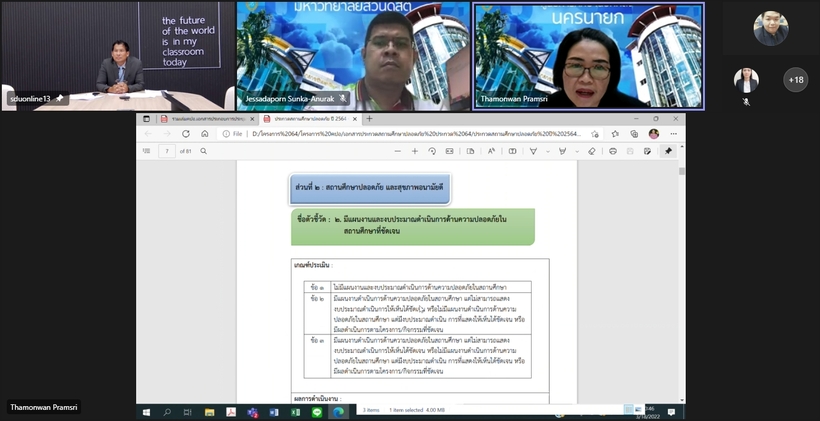The image size is (820, 421).
Task: Open Task View on the taskbar
Action: click(188, 412)
